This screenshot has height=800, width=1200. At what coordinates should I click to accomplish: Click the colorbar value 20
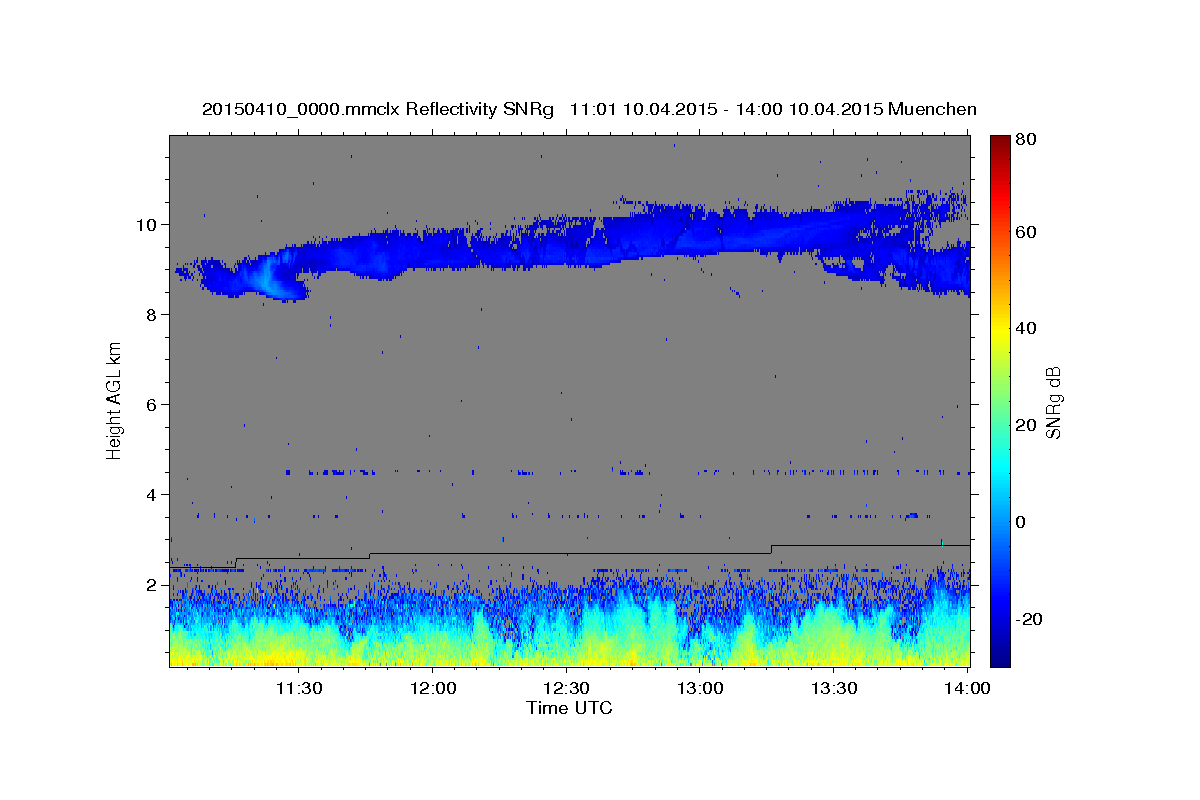(x=1028, y=425)
